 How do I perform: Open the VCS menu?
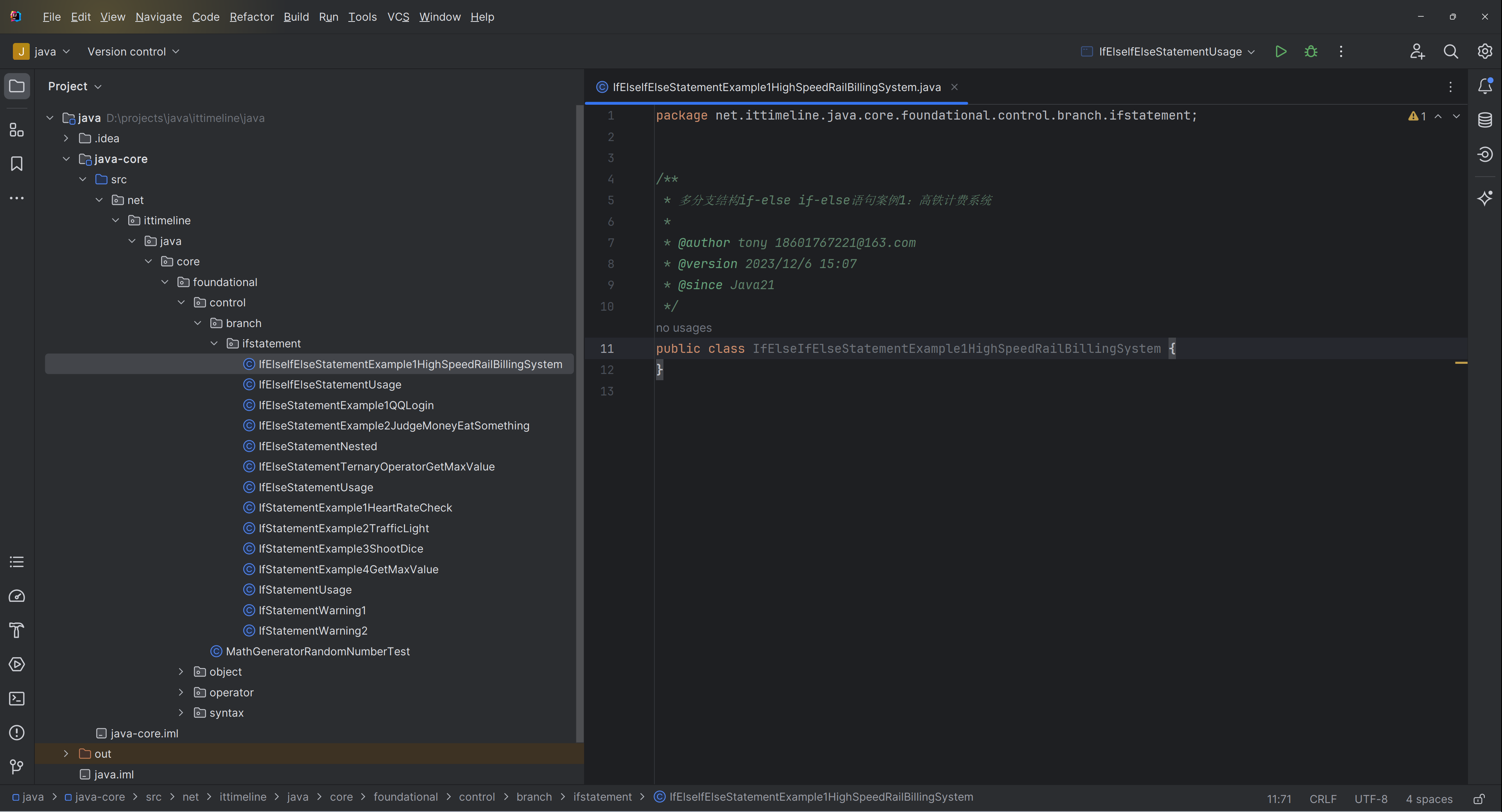point(398,17)
